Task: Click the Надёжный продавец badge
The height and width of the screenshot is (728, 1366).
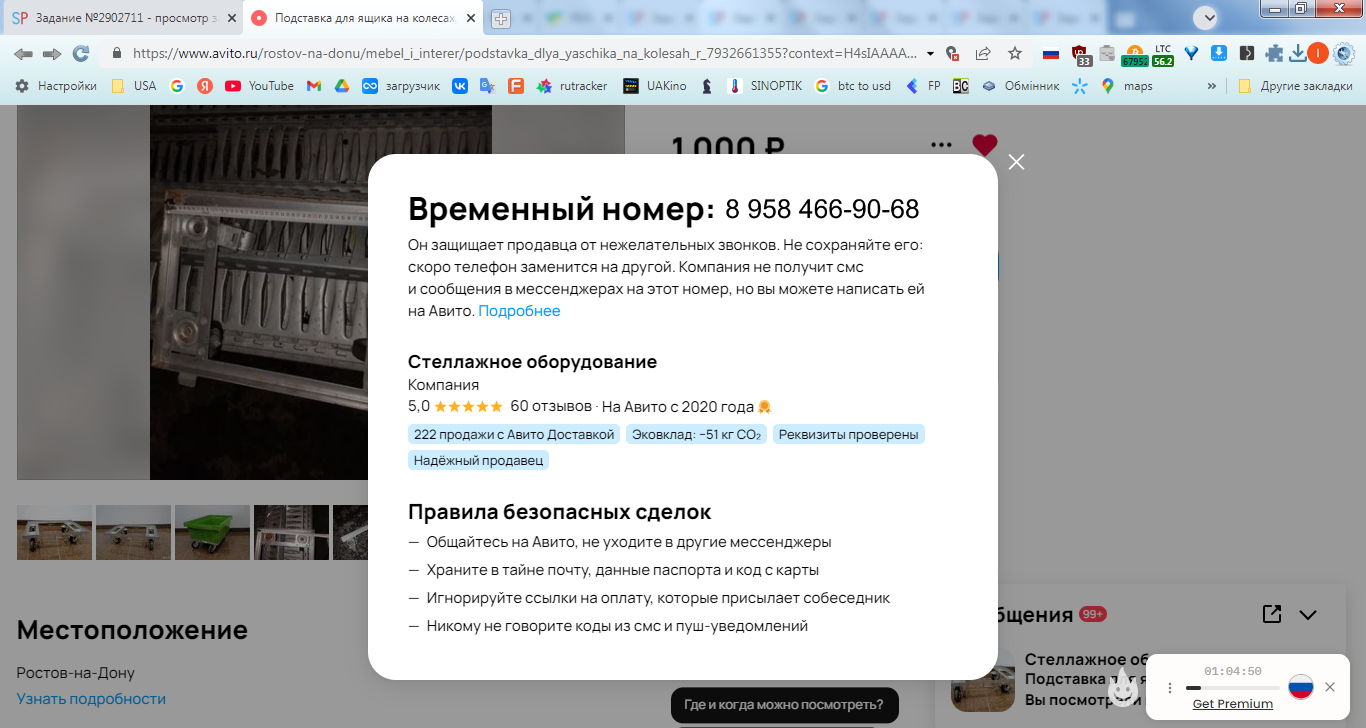Action: click(478, 460)
